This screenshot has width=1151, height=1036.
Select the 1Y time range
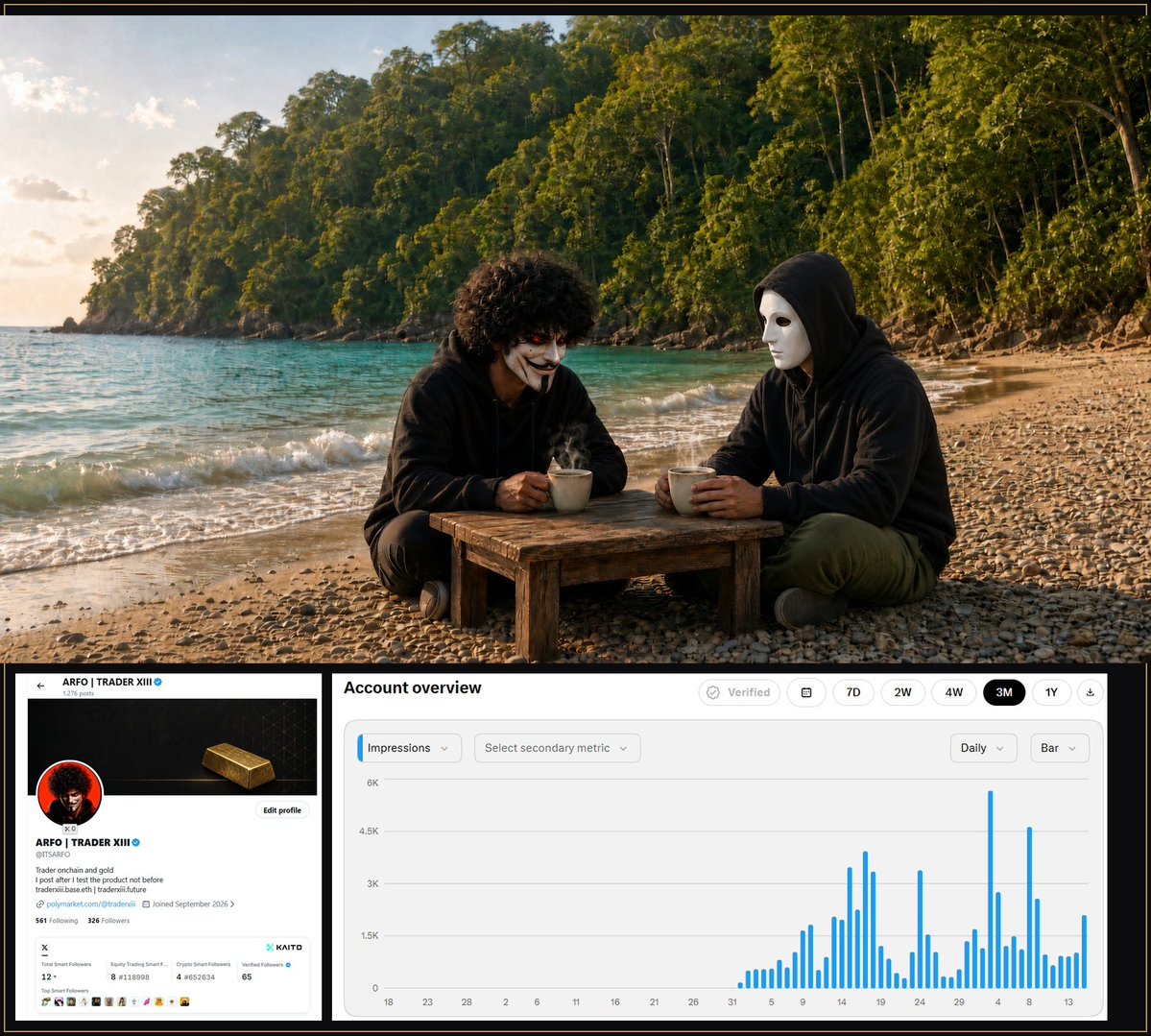[1051, 692]
